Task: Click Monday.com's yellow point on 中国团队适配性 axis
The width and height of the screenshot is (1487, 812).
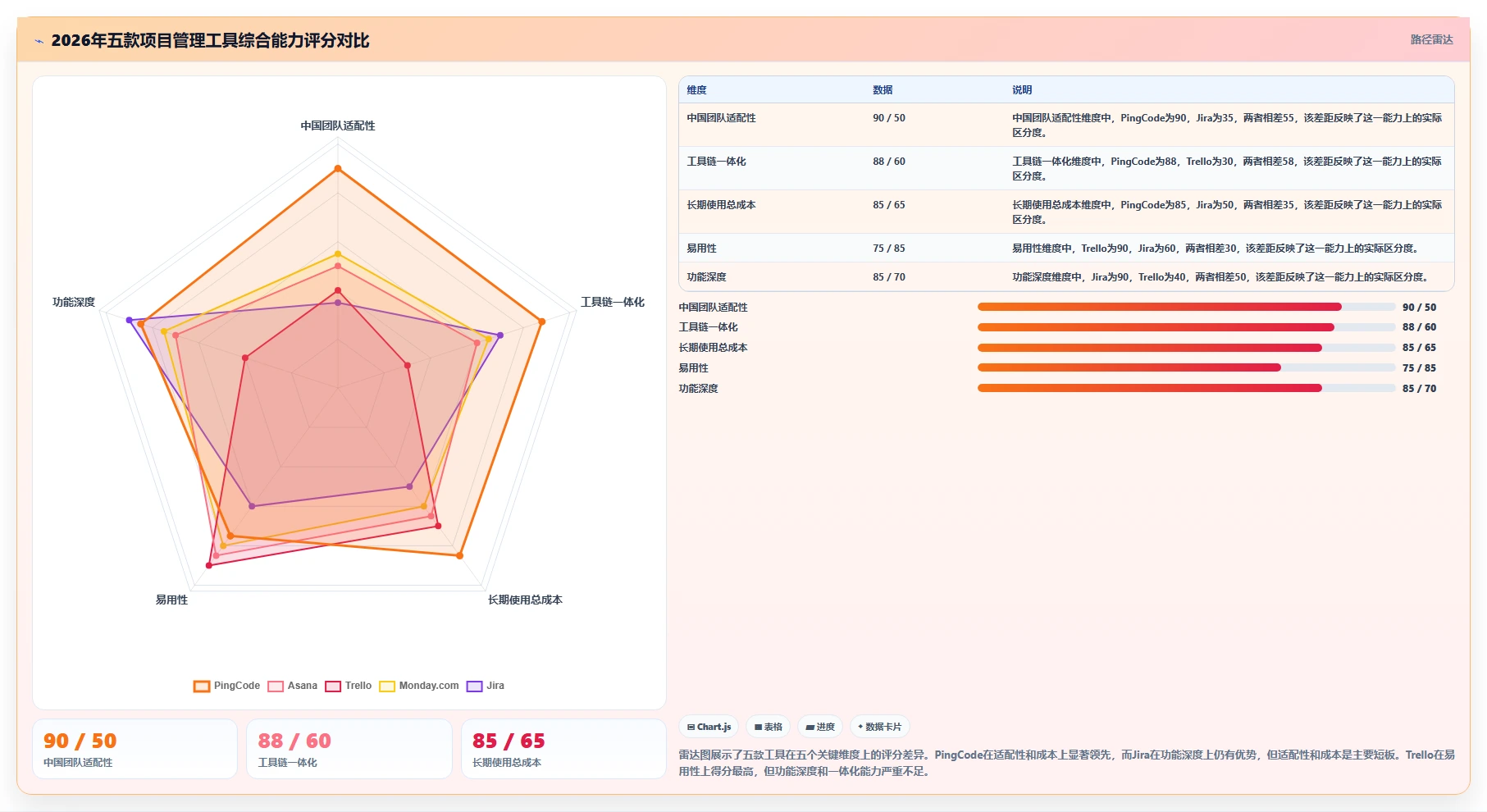Action: point(338,253)
